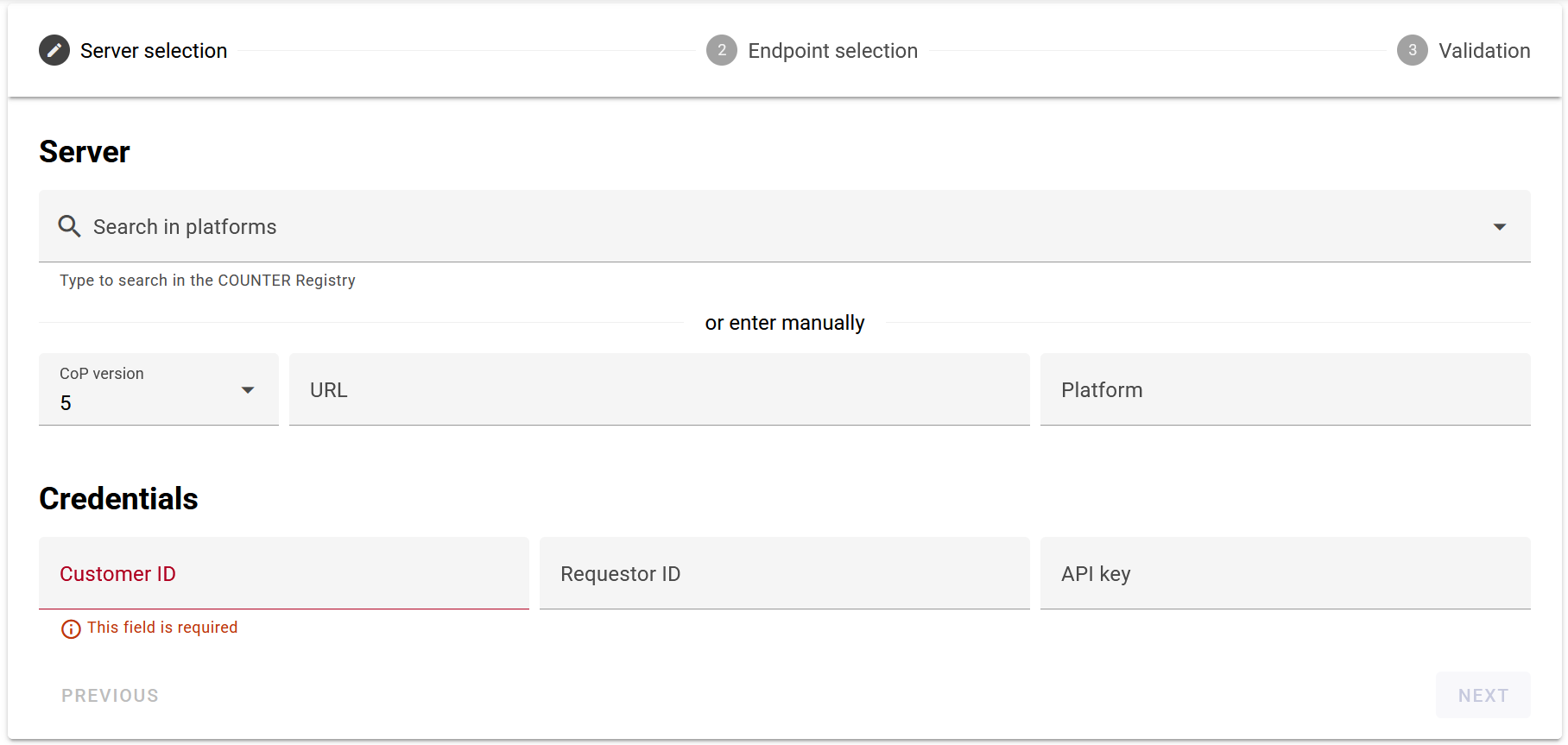Click the step 2 circle icon
This screenshot has width=1568, height=745.
pyautogui.click(x=722, y=51)
